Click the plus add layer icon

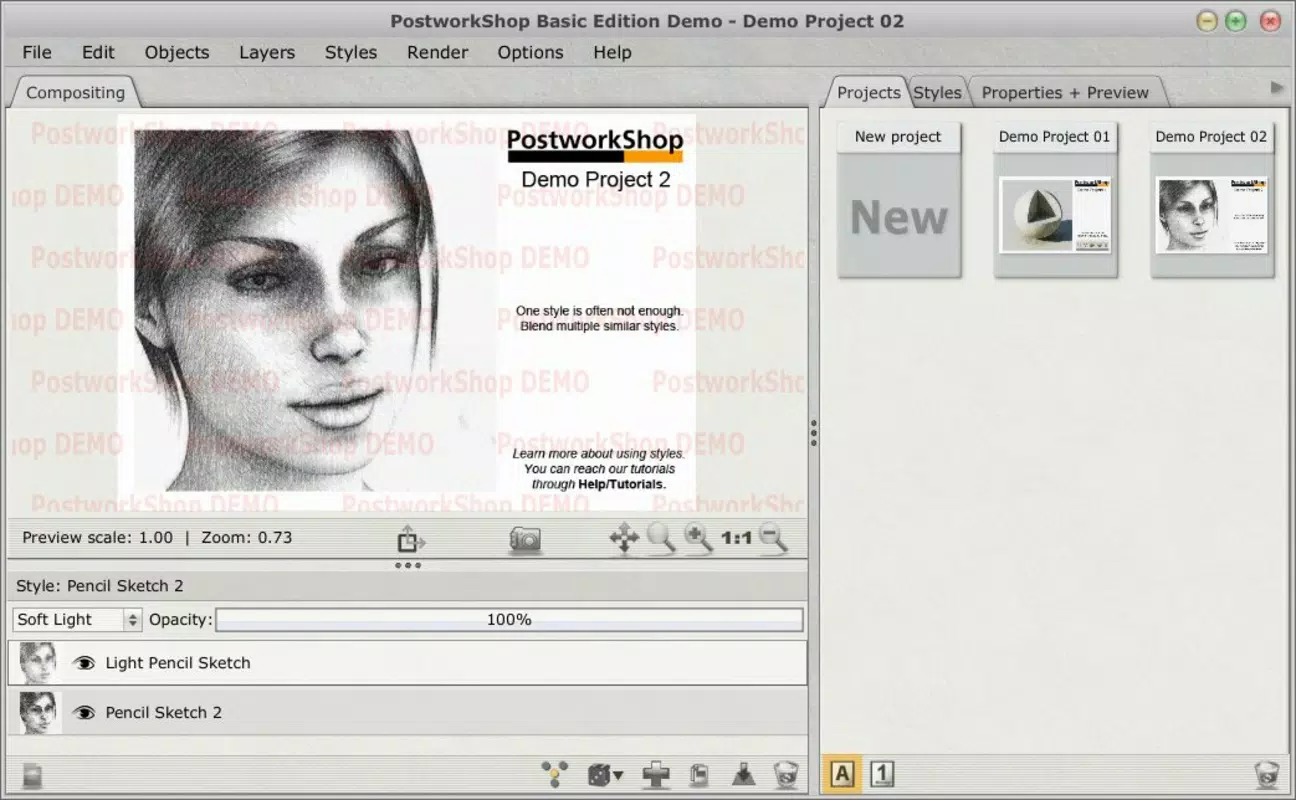[656, 775]
